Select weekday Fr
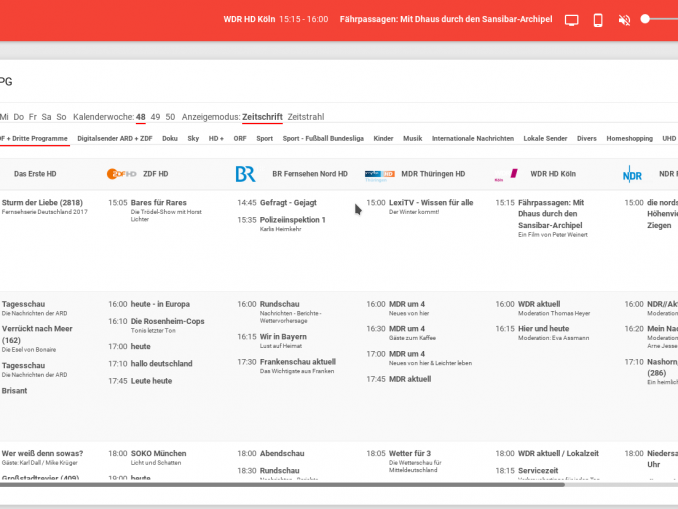The height and width of the screenshot is (509, 678). point(33,117)
